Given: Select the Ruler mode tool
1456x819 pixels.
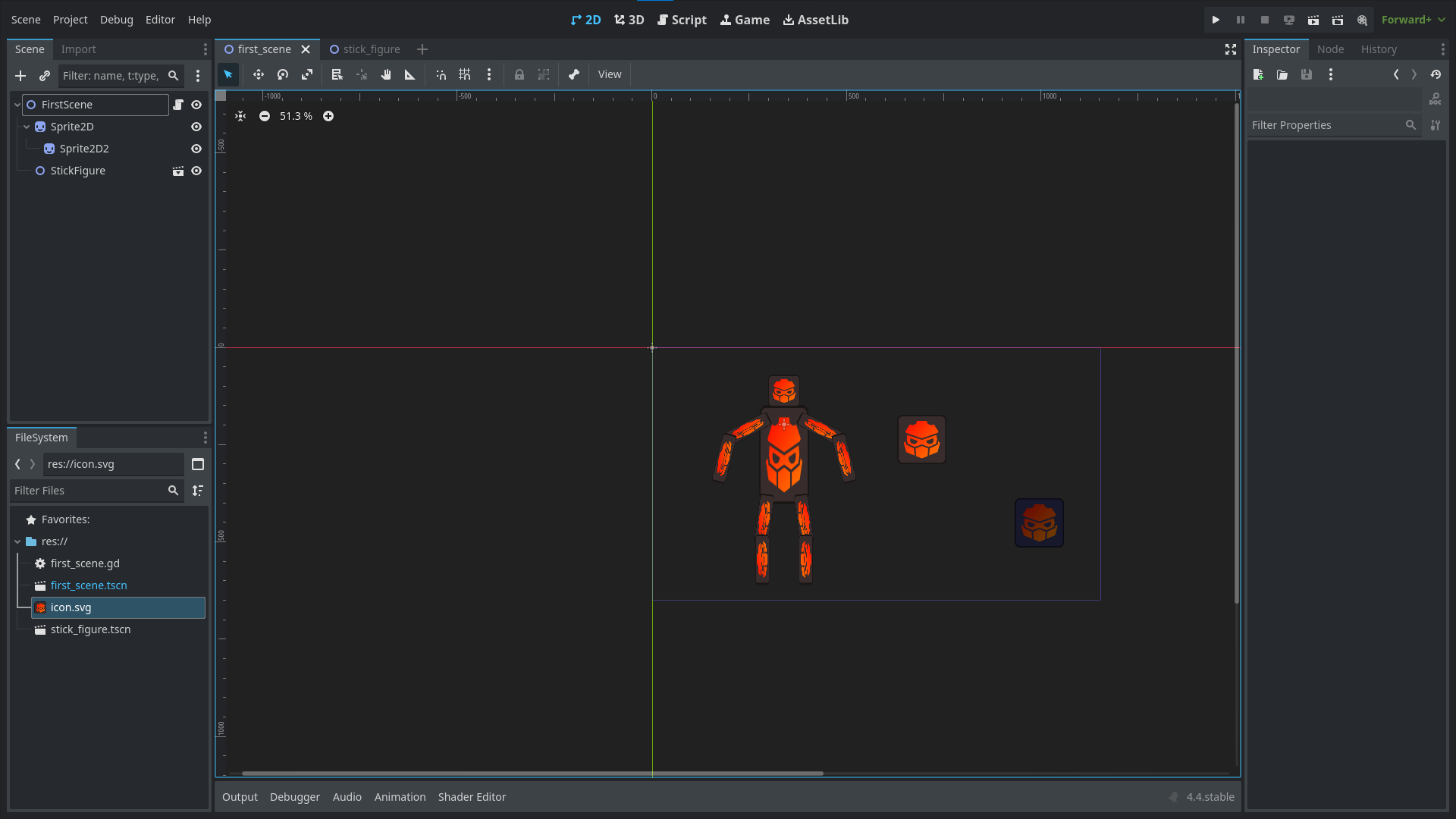Looking at the screenshot, I should (x=409, y=74).
